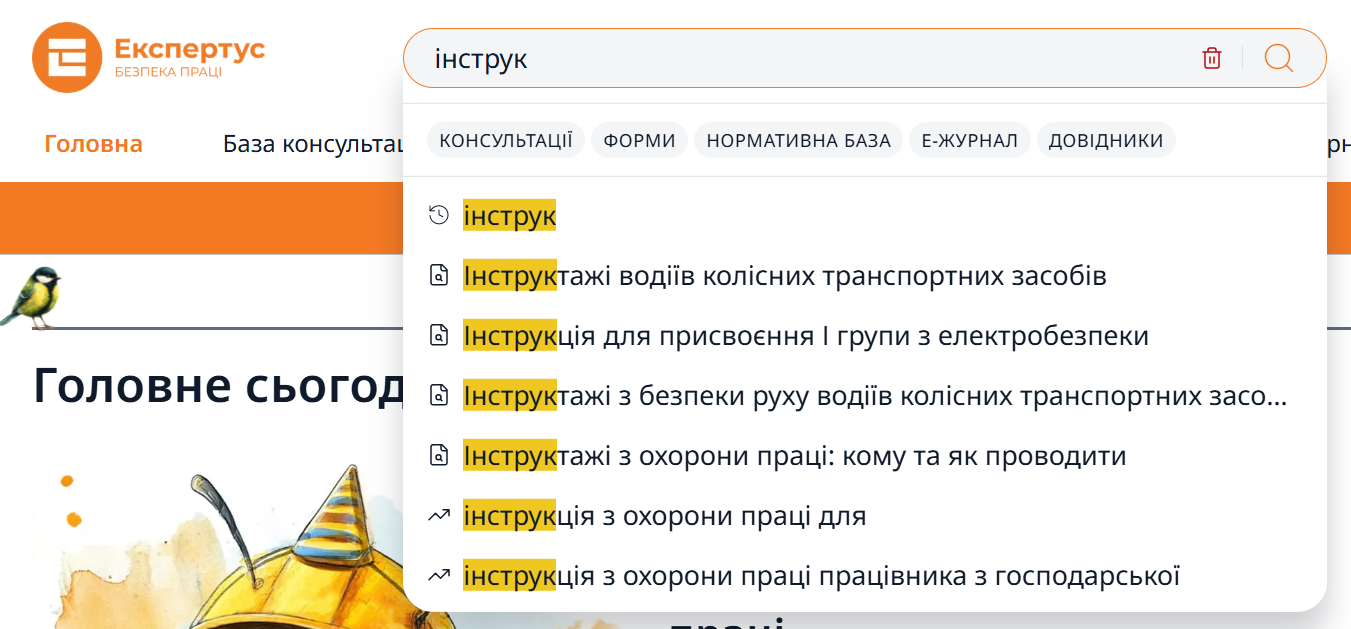Screen dimensions: 1351x629
Task: Click inside the search input field
Action: [800, 59]
